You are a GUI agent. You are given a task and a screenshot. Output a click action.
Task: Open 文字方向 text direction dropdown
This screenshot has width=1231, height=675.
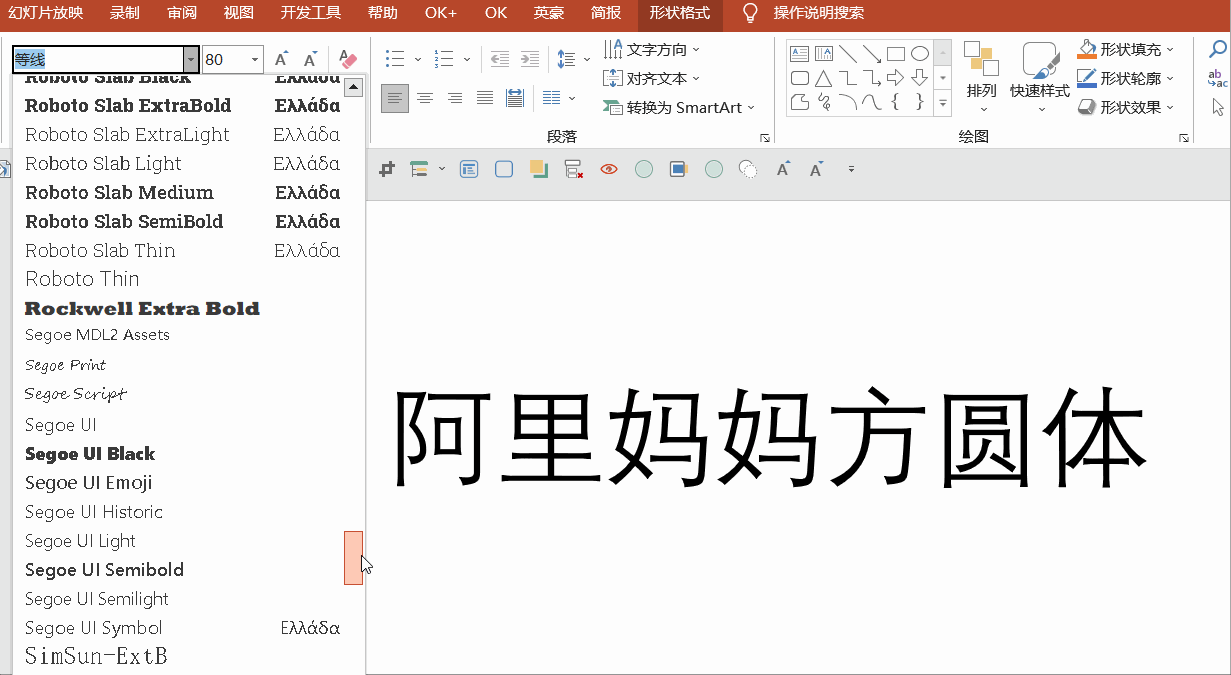[x=652, y=49]
